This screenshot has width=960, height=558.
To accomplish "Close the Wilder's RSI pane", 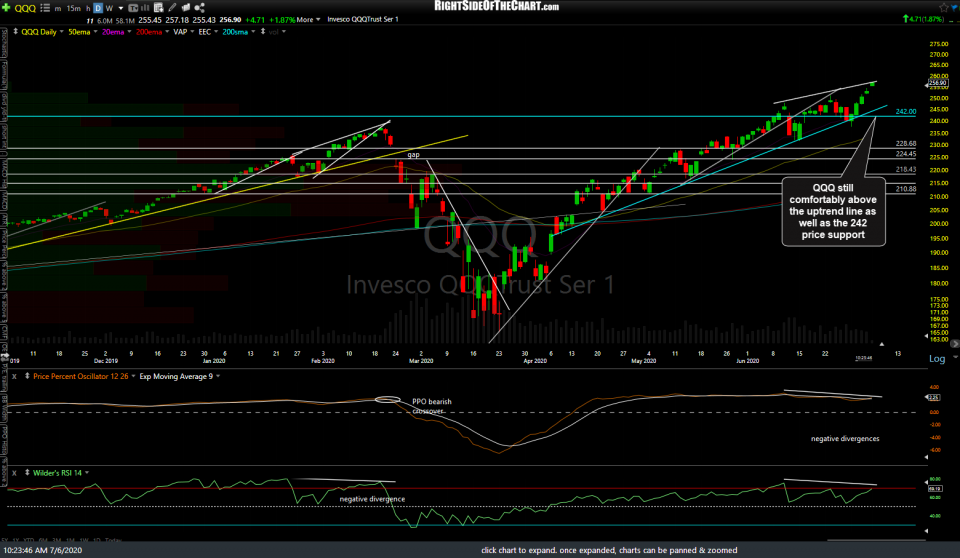I will tap(14, 473).
